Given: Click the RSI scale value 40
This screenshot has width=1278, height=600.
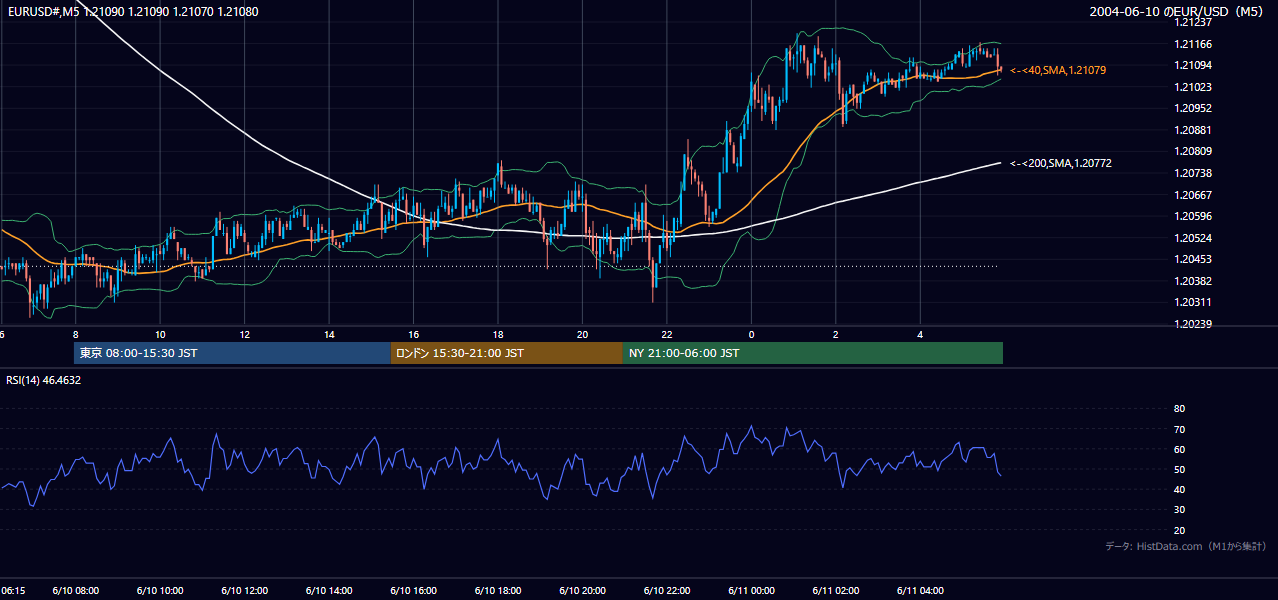Looking at the screenshot, I should [1179, 490].
